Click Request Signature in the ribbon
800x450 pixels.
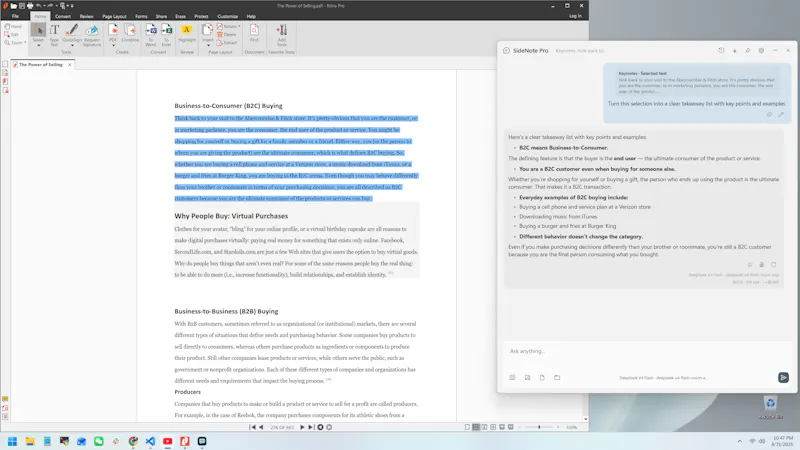pyautogui.click(x=92, y=35)
